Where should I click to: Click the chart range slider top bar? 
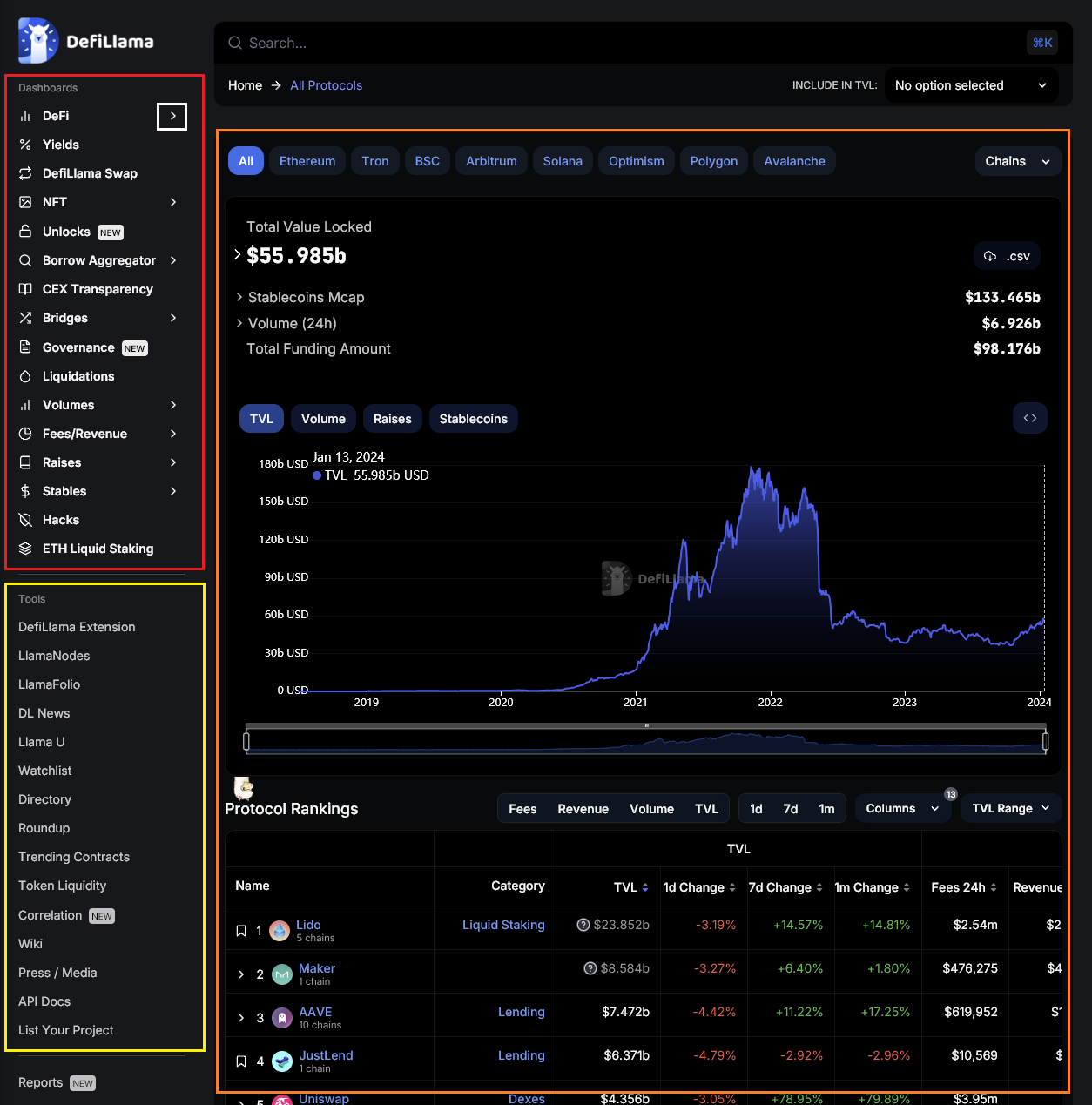click(x=645, y=725)
